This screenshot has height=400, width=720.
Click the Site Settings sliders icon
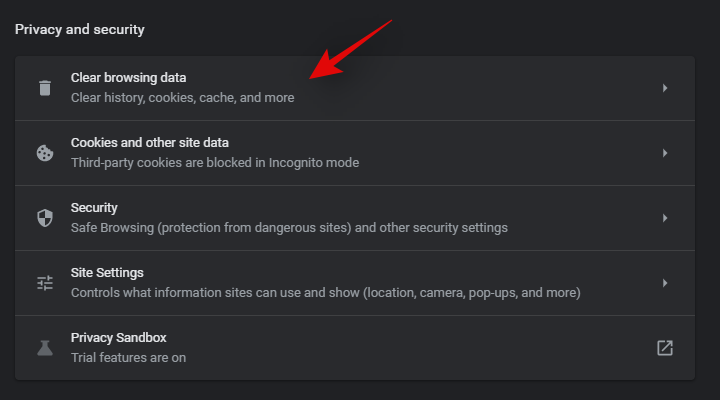pos(44,283)
